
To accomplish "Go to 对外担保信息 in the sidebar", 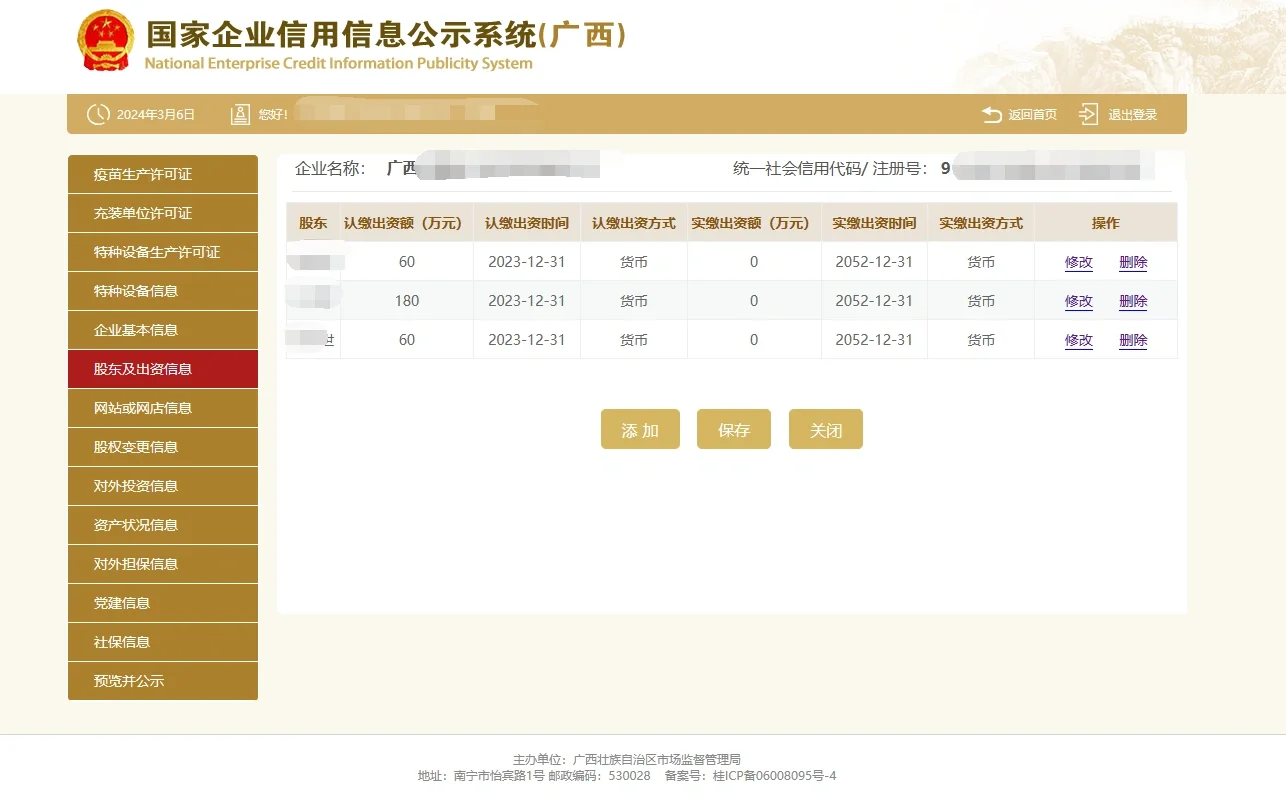I will pos(163,564).
